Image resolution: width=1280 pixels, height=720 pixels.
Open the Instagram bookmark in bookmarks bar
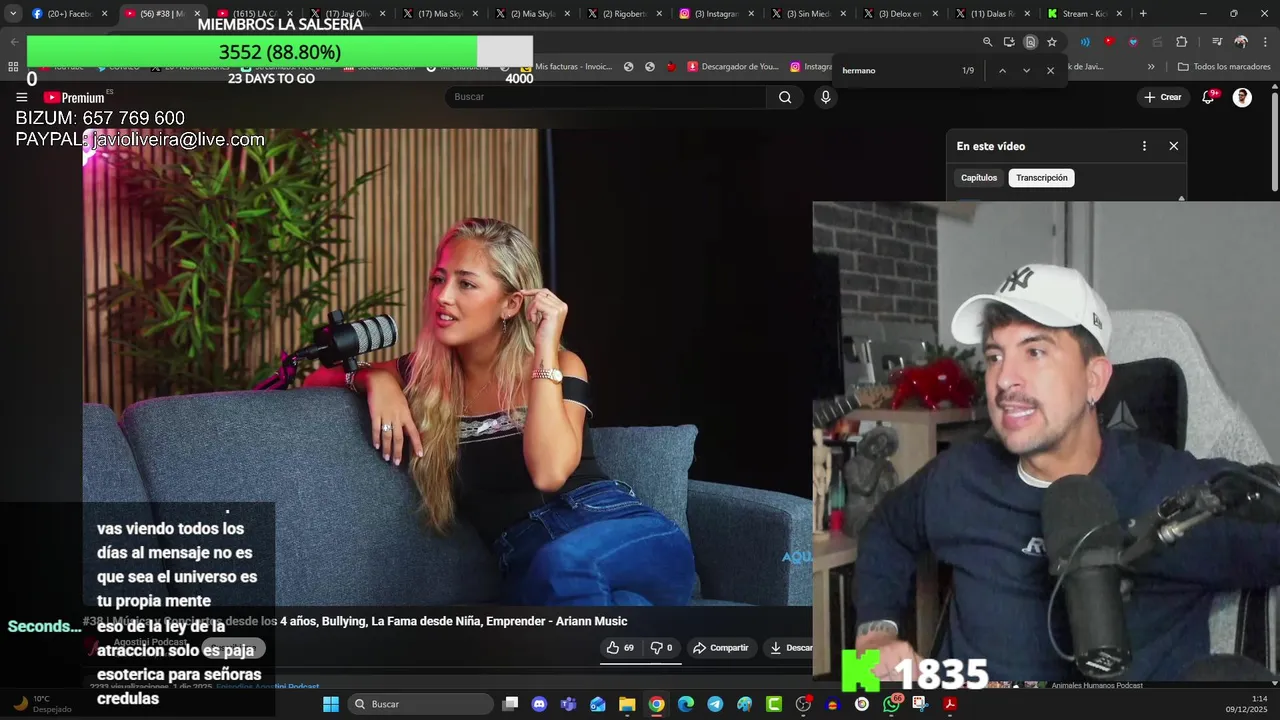coord(811,67)
